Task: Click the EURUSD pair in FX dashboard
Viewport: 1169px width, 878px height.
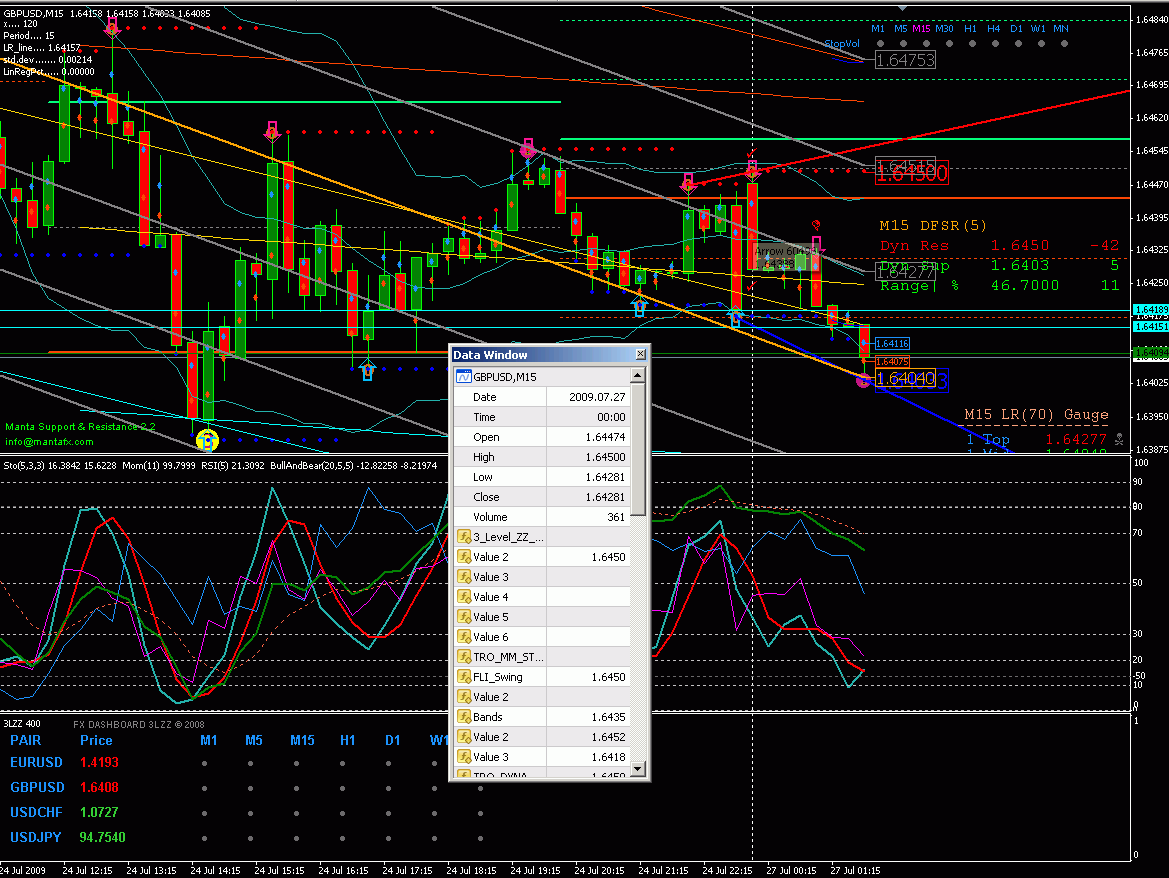Action: pos(39,763)
